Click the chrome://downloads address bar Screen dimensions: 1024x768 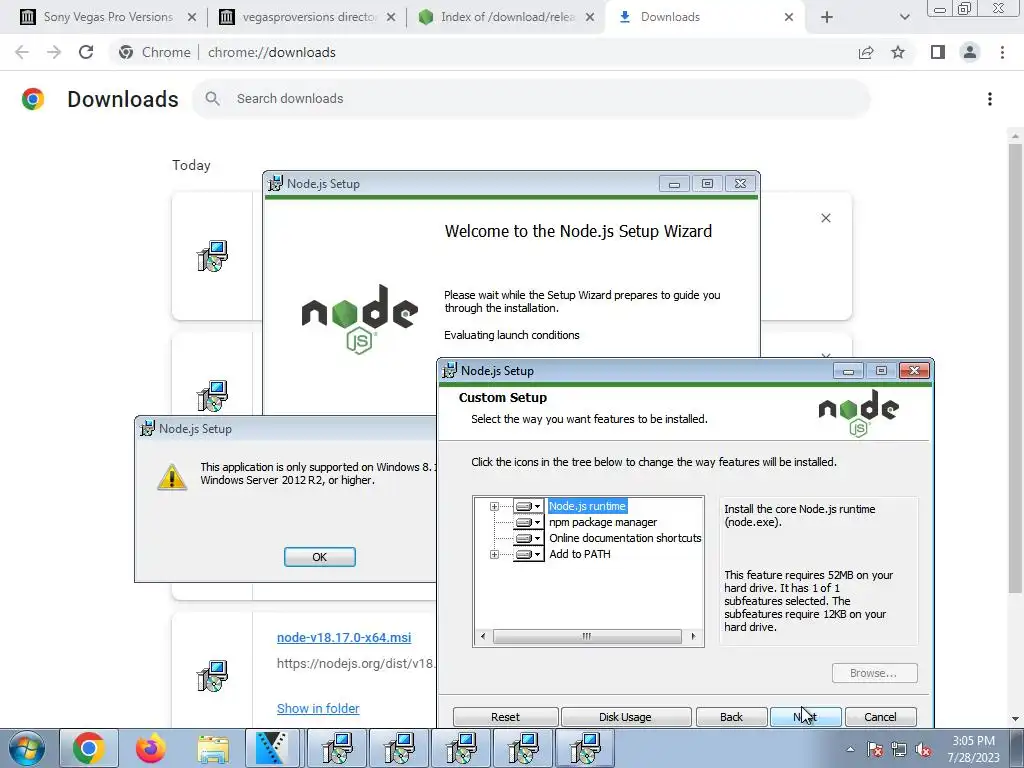tap(483, 52)
